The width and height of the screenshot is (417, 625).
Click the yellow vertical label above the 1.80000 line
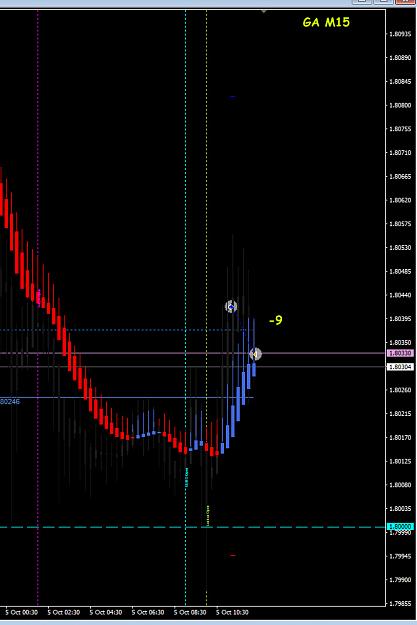(x=207, y=515)
